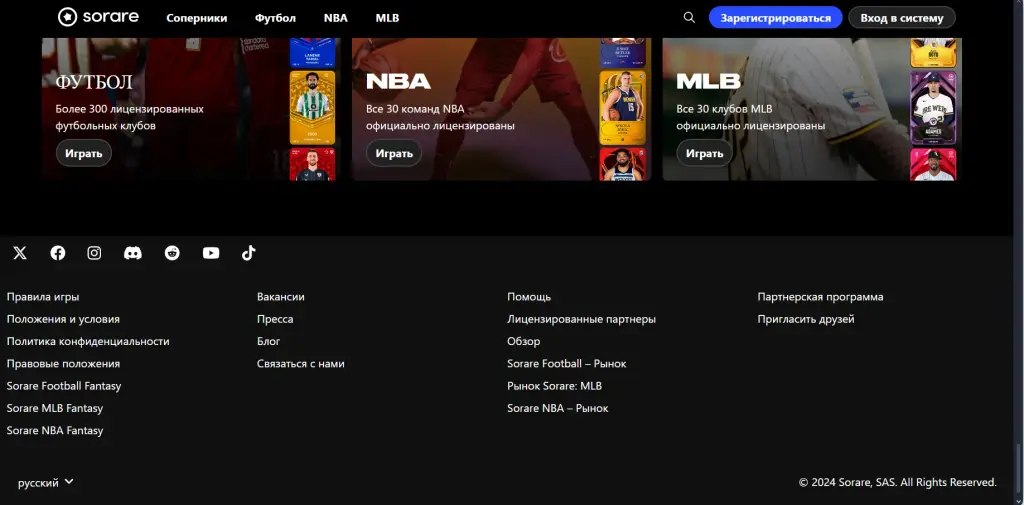Open Sorare NBA – Рынок link
Viewport: 1024px width, 505px height.
[x=558, y=408]
